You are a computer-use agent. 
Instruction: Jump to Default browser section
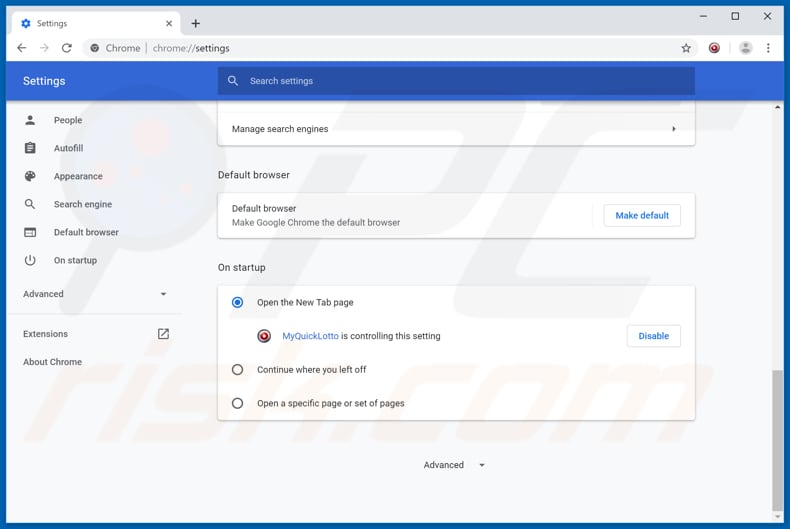[86, 232]
